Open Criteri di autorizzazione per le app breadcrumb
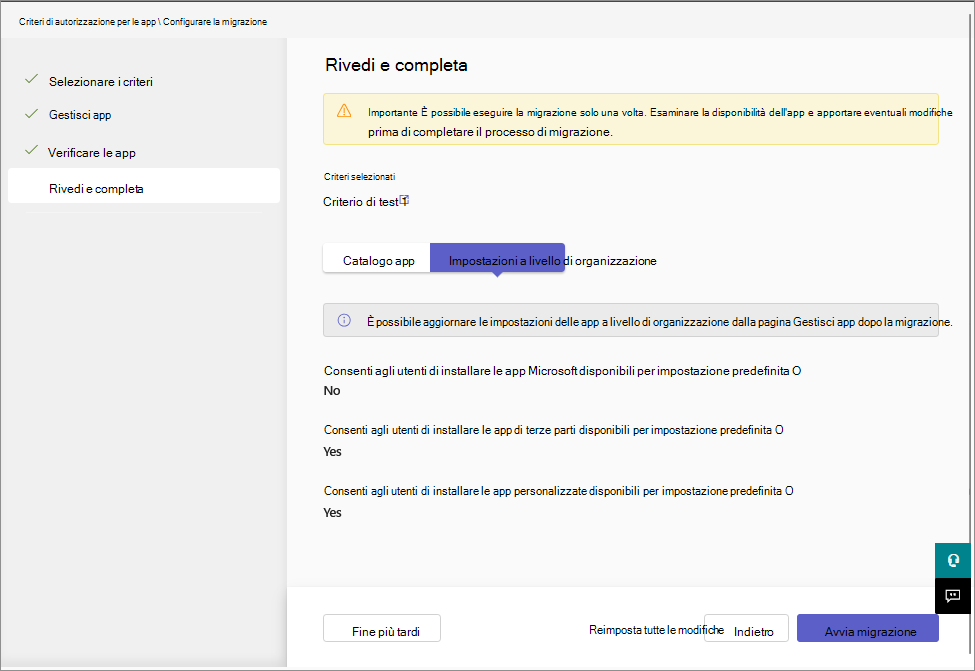This screenshot has width=975, height=671. click(87, 22)
